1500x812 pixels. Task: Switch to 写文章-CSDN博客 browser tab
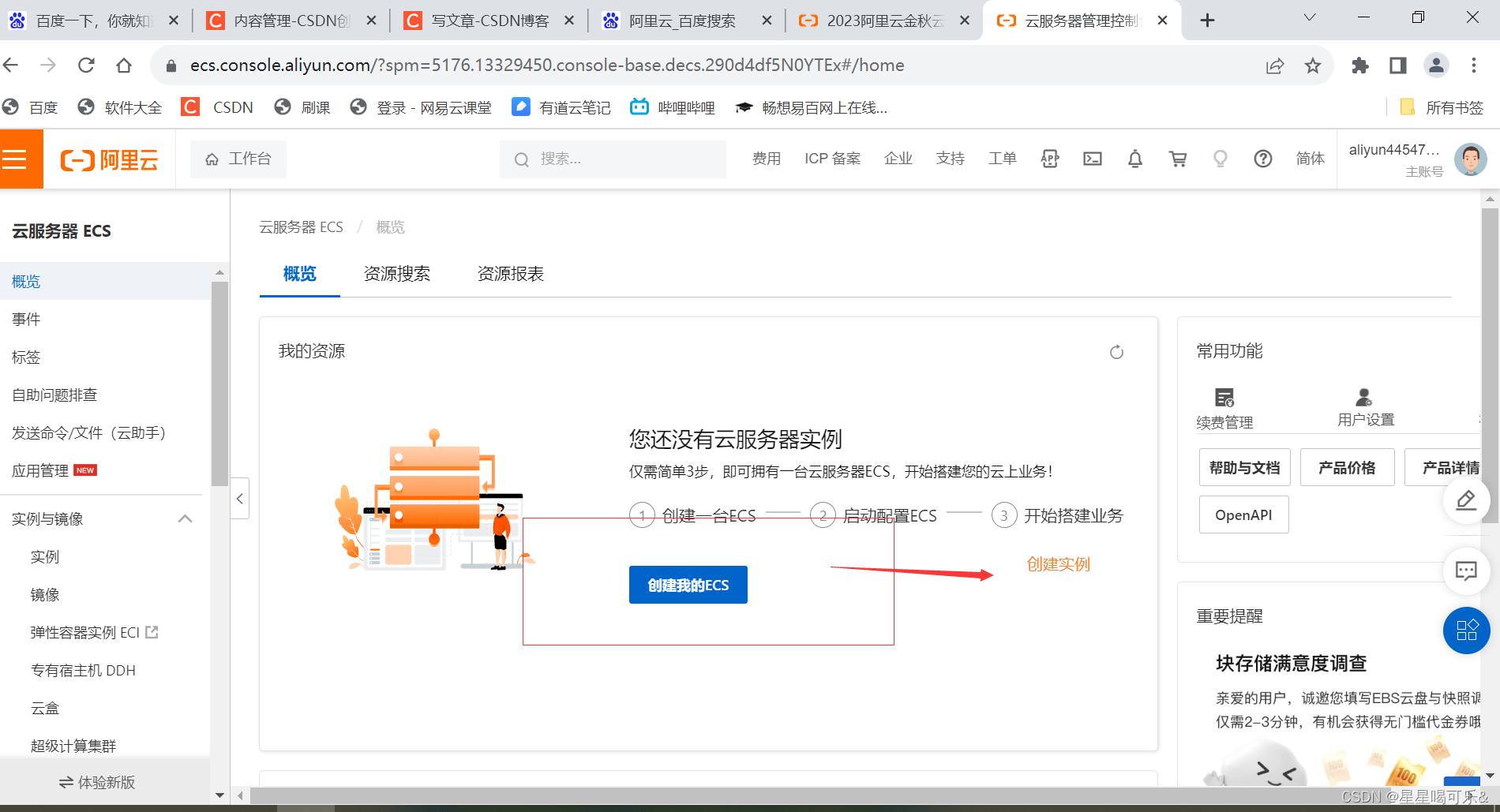[489, 21]
